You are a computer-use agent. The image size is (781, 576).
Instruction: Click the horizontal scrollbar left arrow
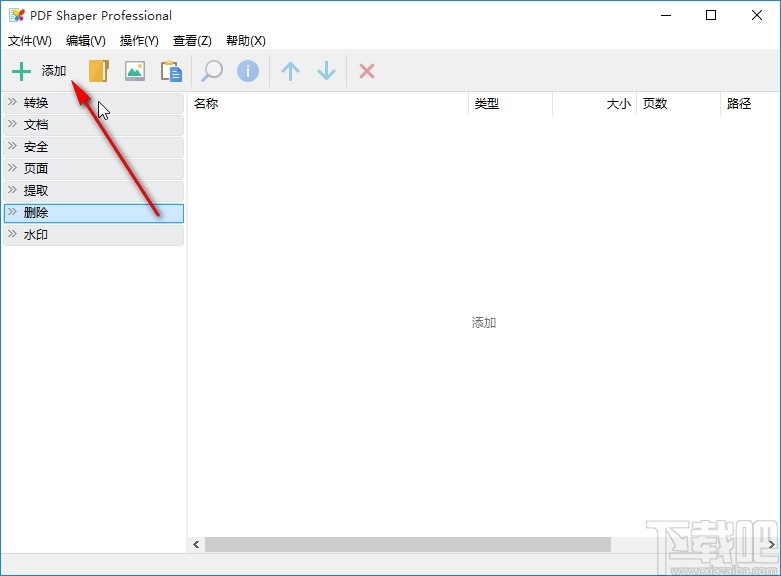196,544
